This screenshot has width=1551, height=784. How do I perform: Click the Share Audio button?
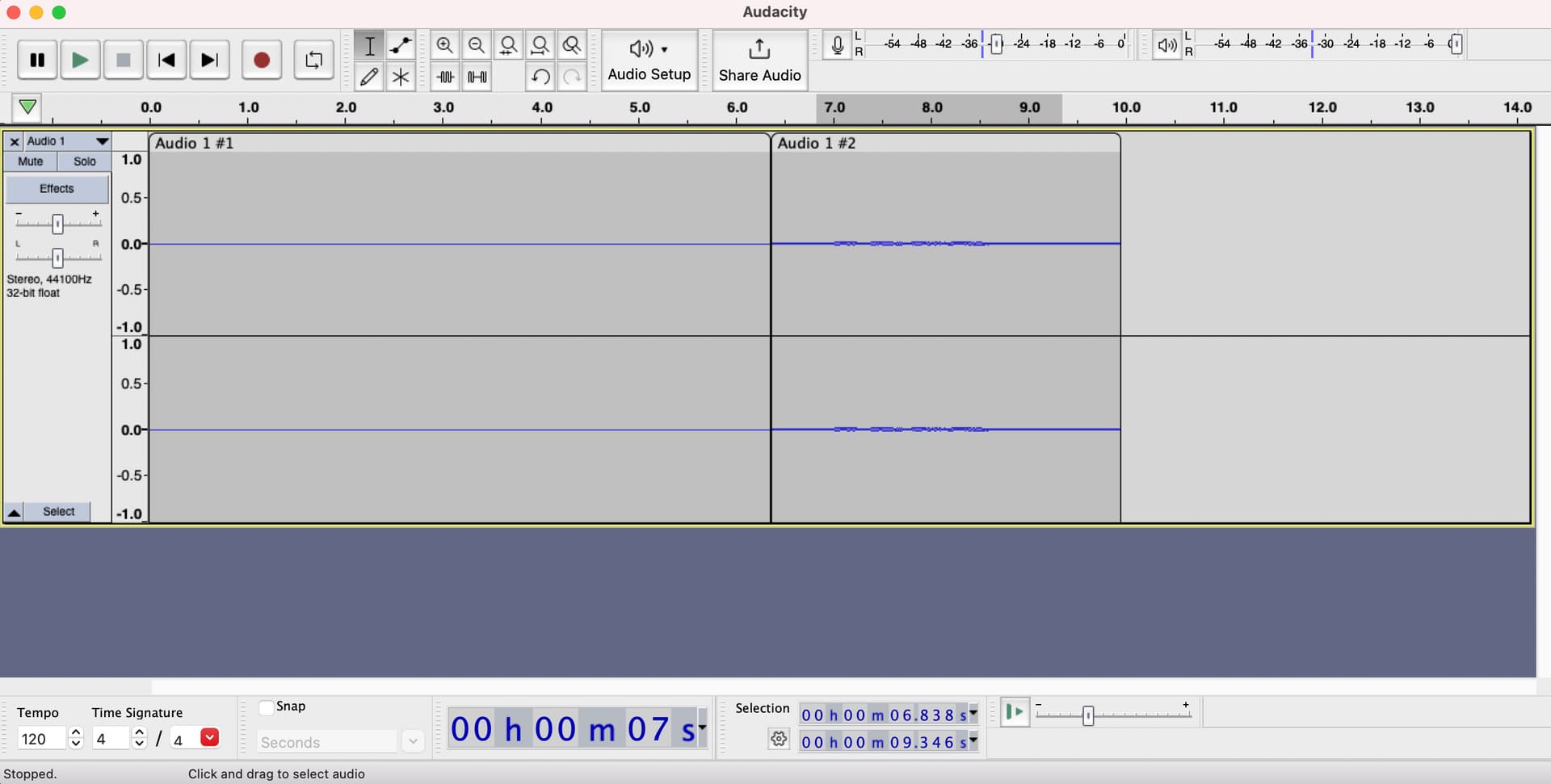(759, 61)
